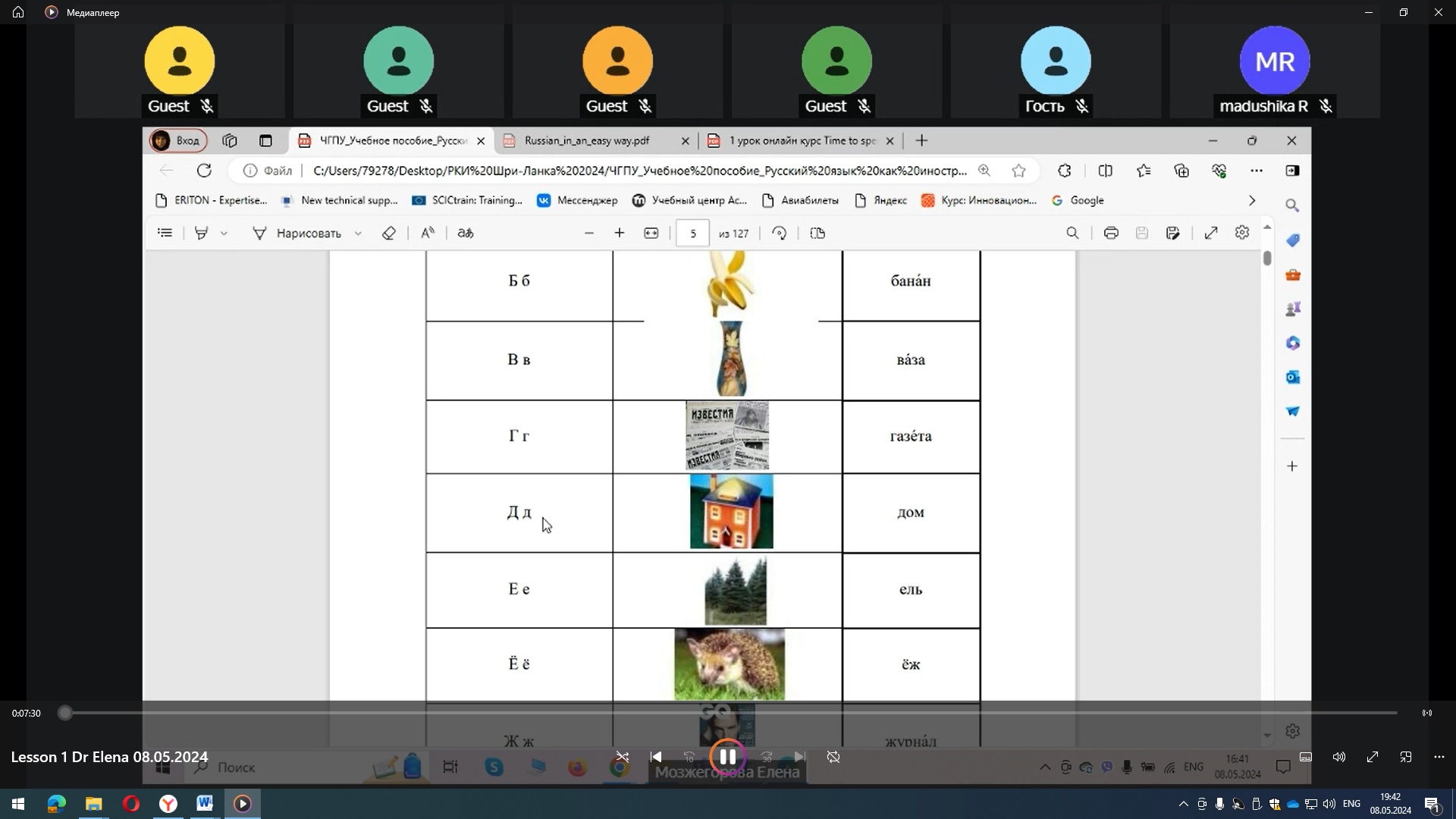Open the ERITON - Expertise bookmark
The image size is (1456, 819).
211,200
